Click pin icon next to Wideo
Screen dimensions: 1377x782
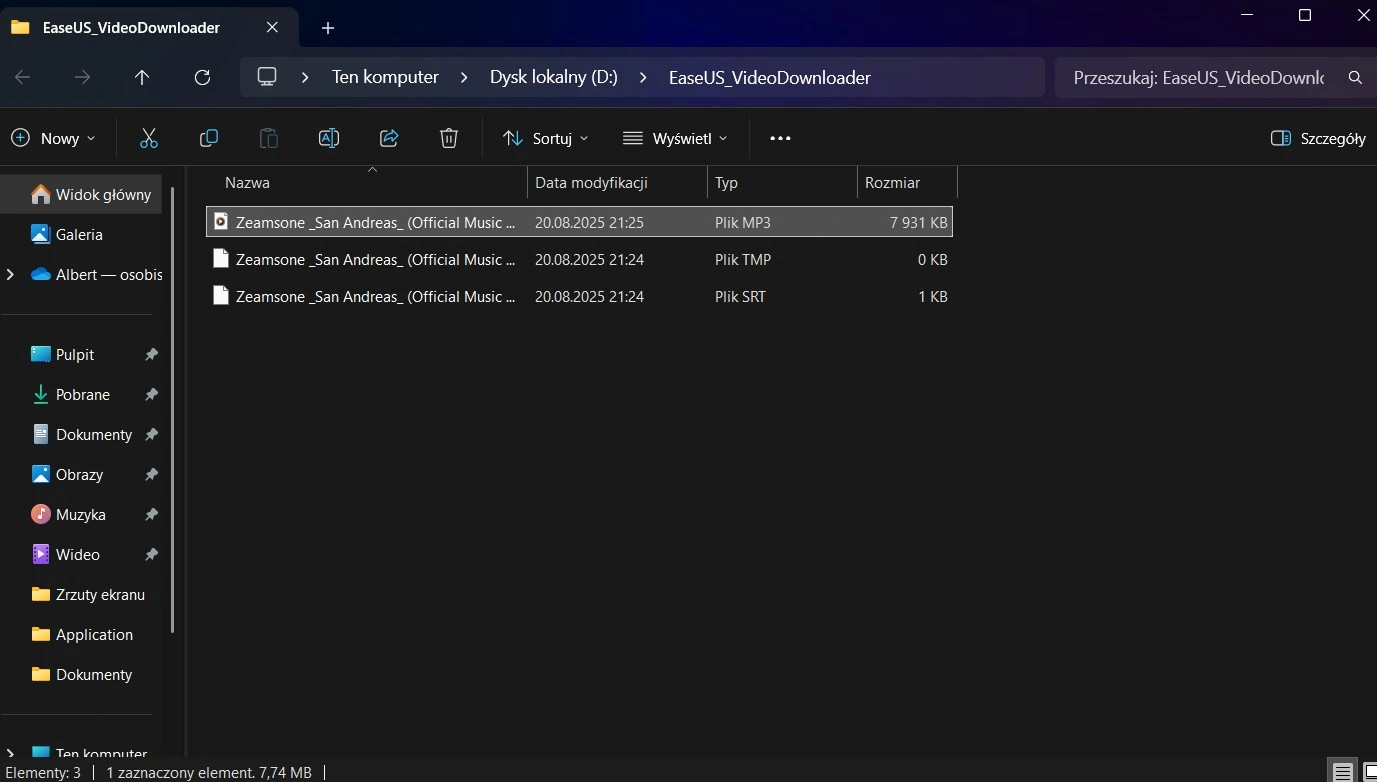coord(151,555)
